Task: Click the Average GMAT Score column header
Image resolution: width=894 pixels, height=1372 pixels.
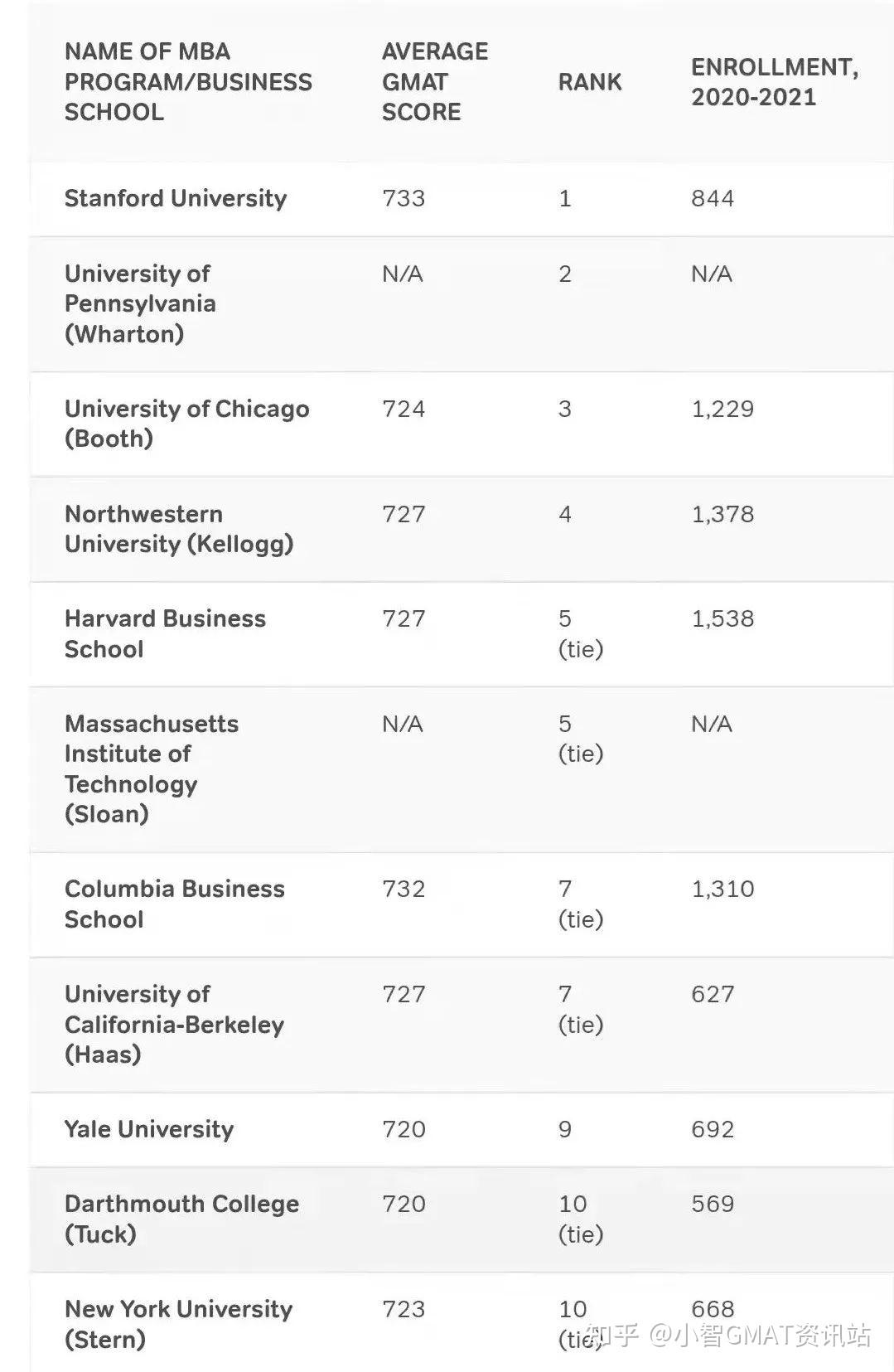Action: (434, 81)
